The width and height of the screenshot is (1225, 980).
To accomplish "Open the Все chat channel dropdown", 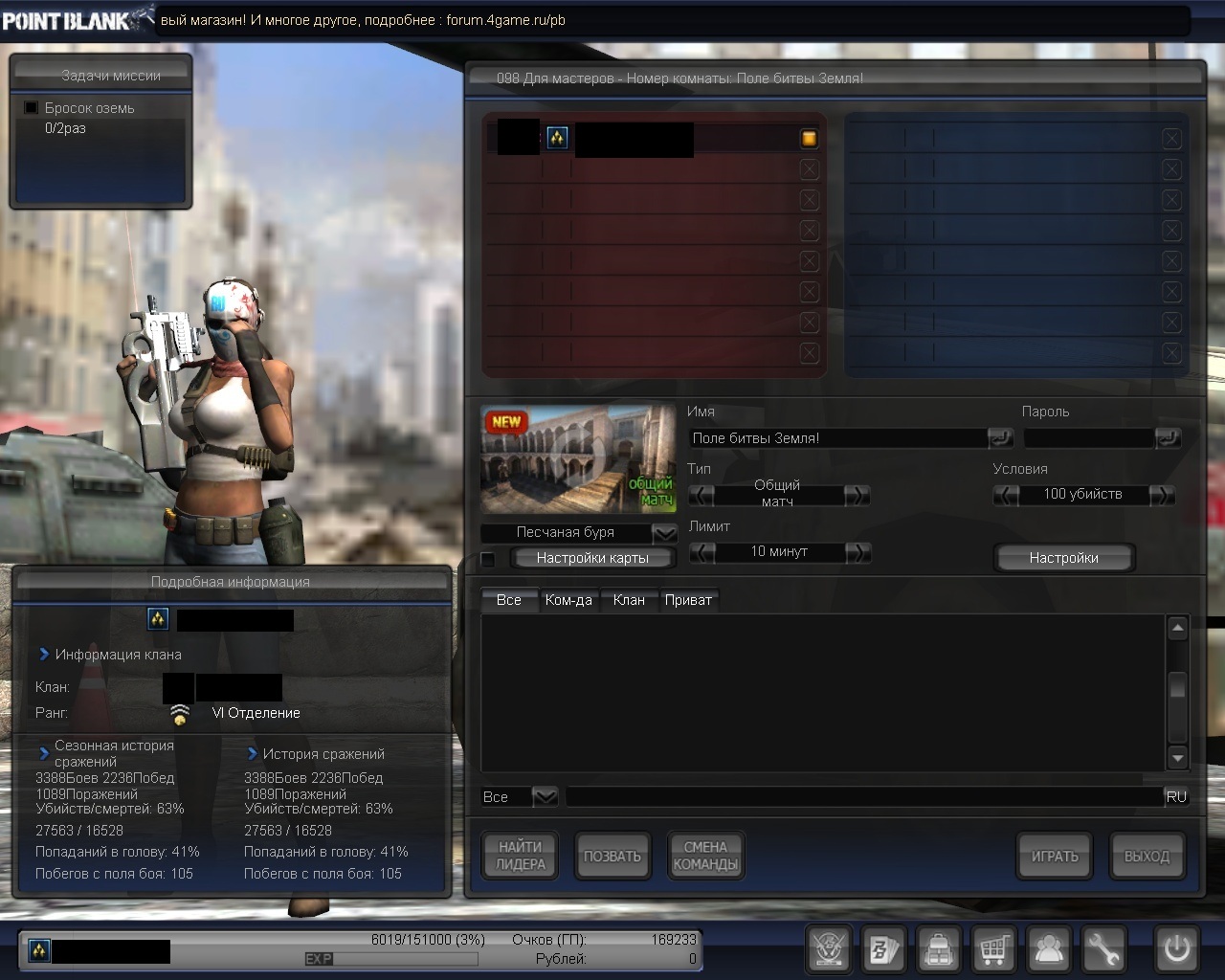I will pos(544,796).
